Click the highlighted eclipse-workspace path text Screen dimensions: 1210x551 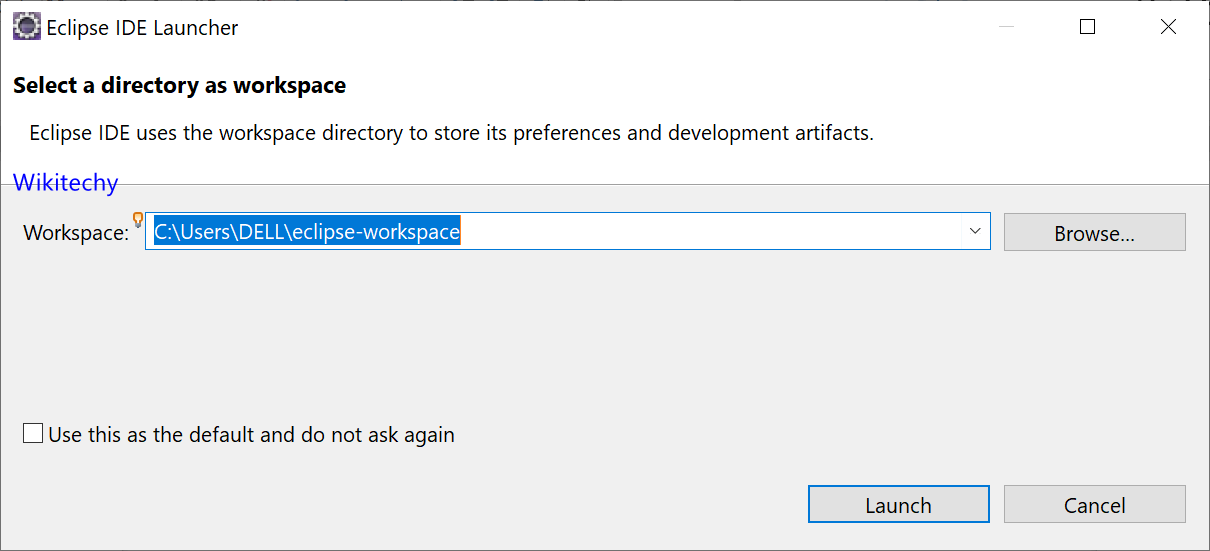pos(306,232)
